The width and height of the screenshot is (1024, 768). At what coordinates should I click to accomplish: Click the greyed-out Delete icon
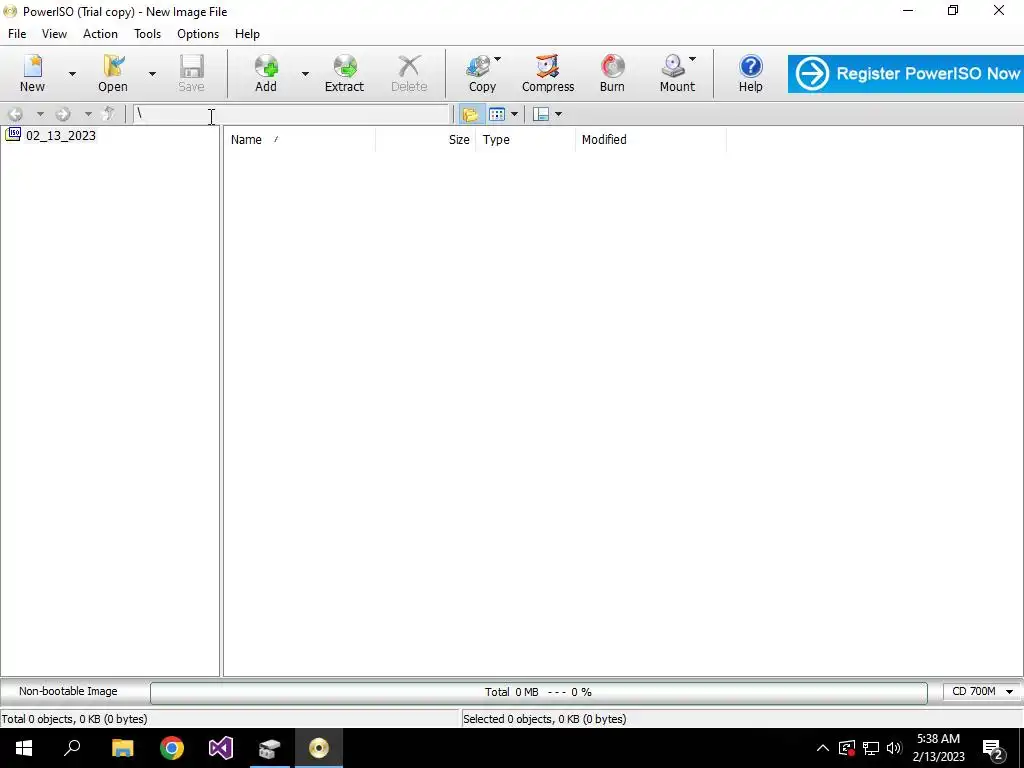409,73
